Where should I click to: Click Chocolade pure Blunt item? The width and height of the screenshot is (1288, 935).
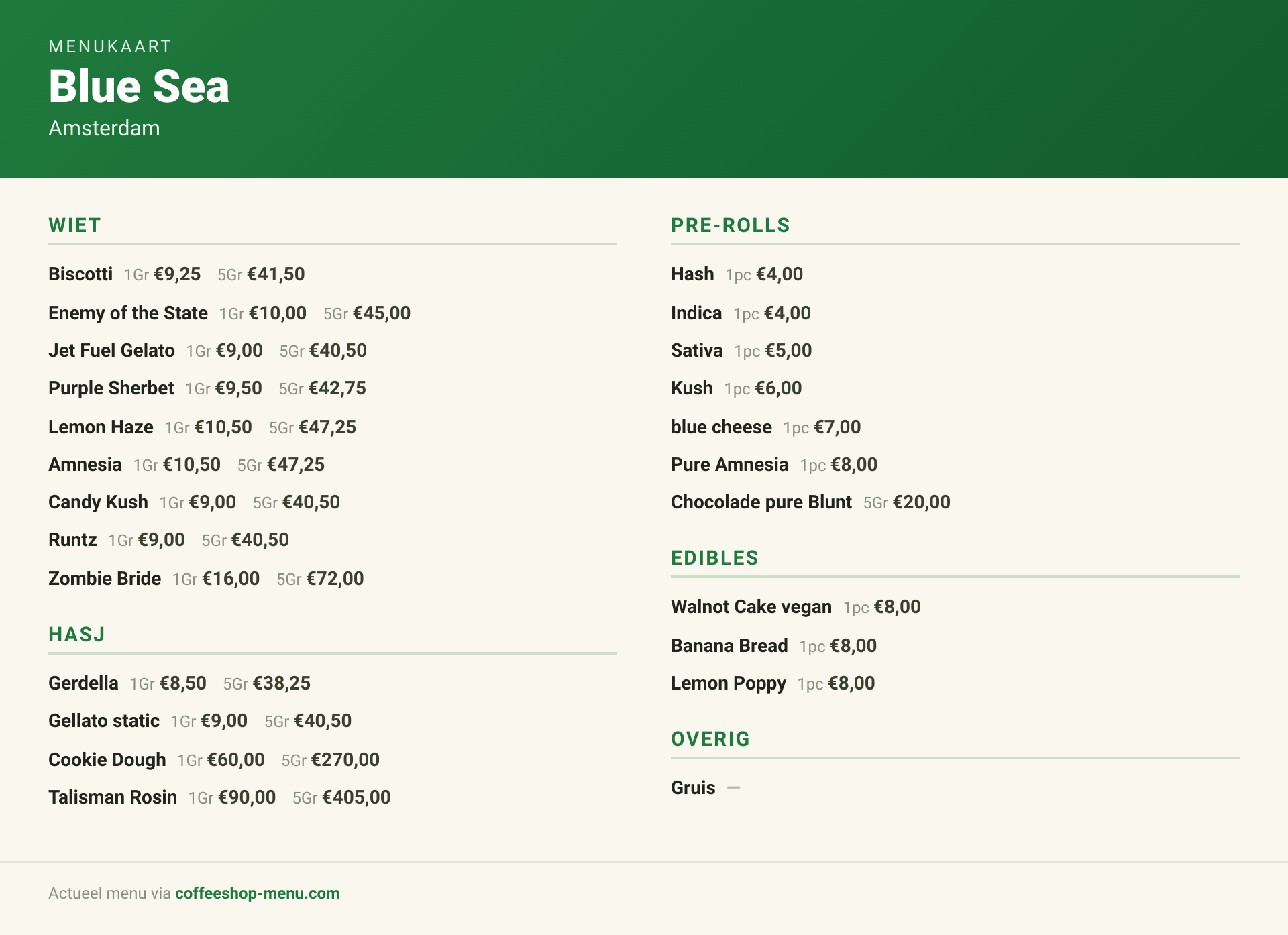pyautogui.click(x=761, y=502)
